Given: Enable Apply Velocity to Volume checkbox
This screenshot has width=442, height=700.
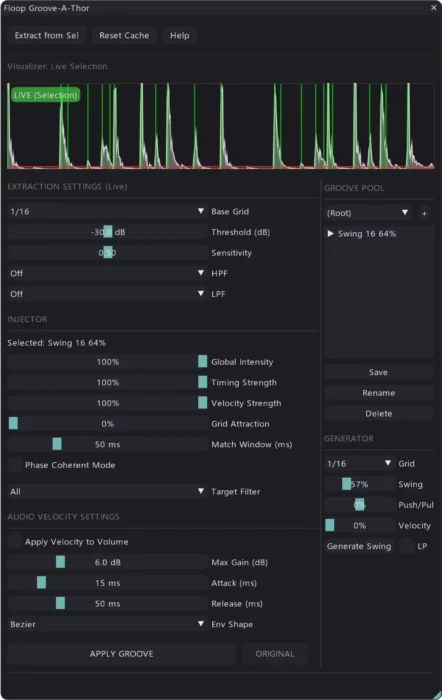Looking at the screenshot, I should tap(15, 542).
